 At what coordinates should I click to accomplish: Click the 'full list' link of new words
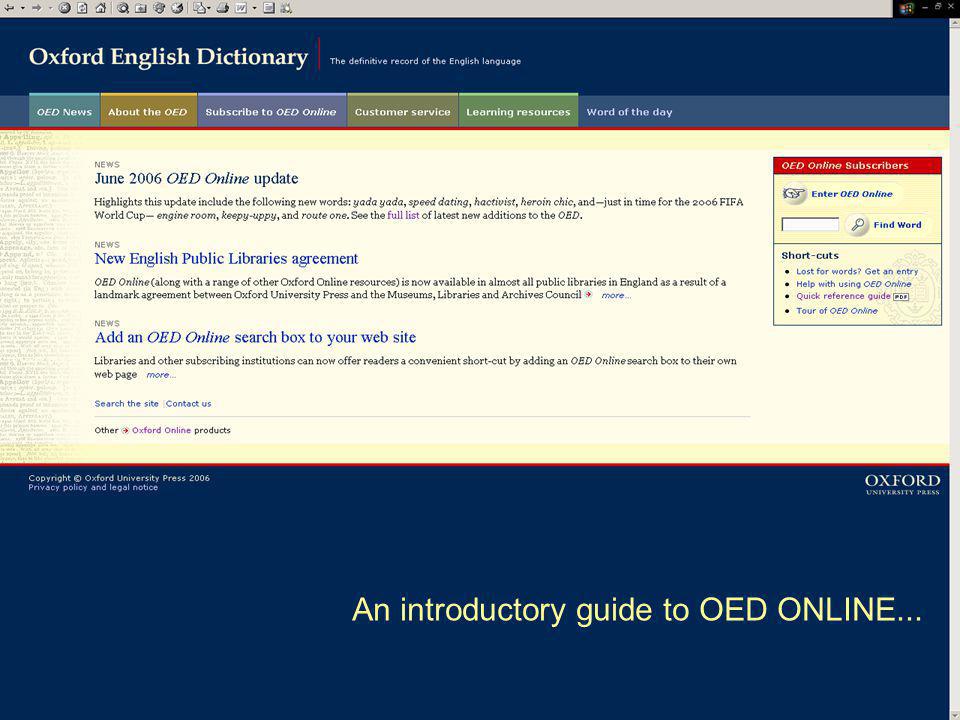coord(403,216)
